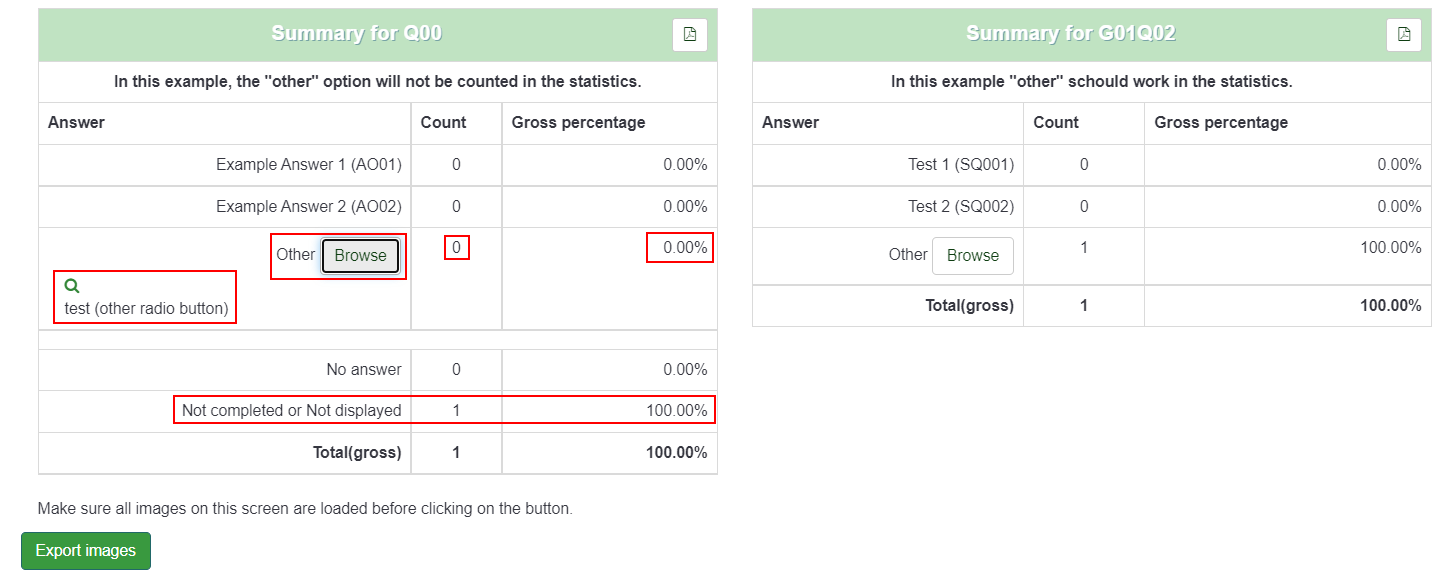Screen dimensions: 1447x578
Task: Click the Gross percentage header in the G01Q02 table
Action: [x=1221, y=123]
